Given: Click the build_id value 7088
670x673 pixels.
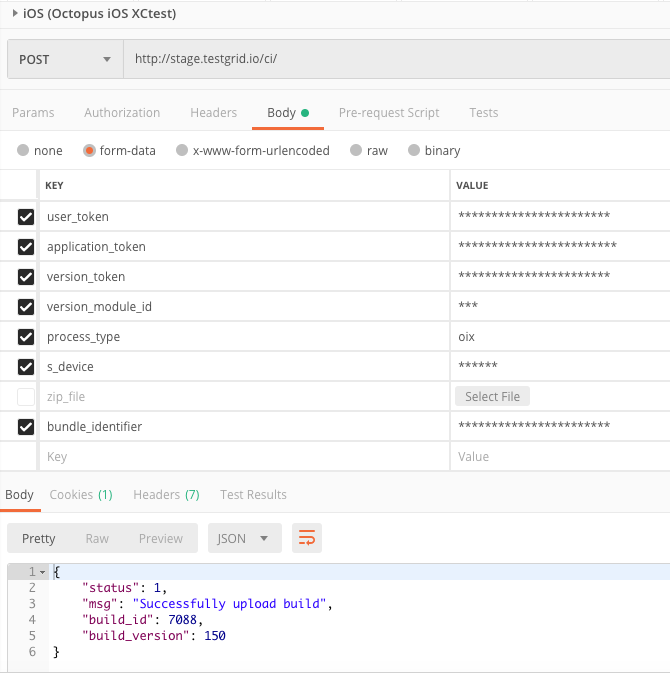Looking at the screenshot, I should click(182, 620).
